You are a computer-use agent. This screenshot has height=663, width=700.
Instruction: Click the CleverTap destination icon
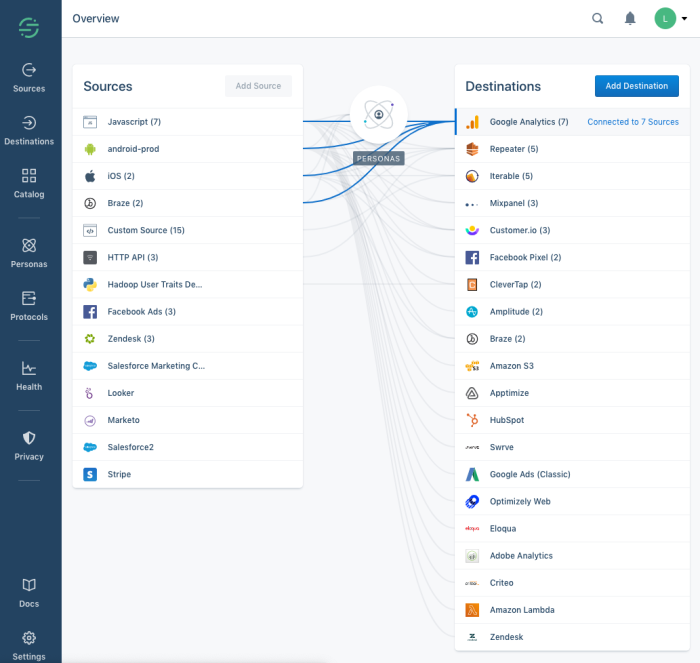tap(472, 284)
